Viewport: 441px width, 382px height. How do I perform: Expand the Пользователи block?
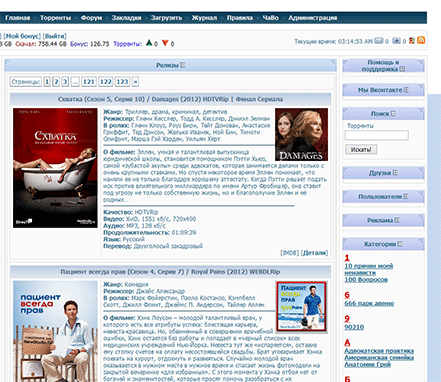point(406,196)
